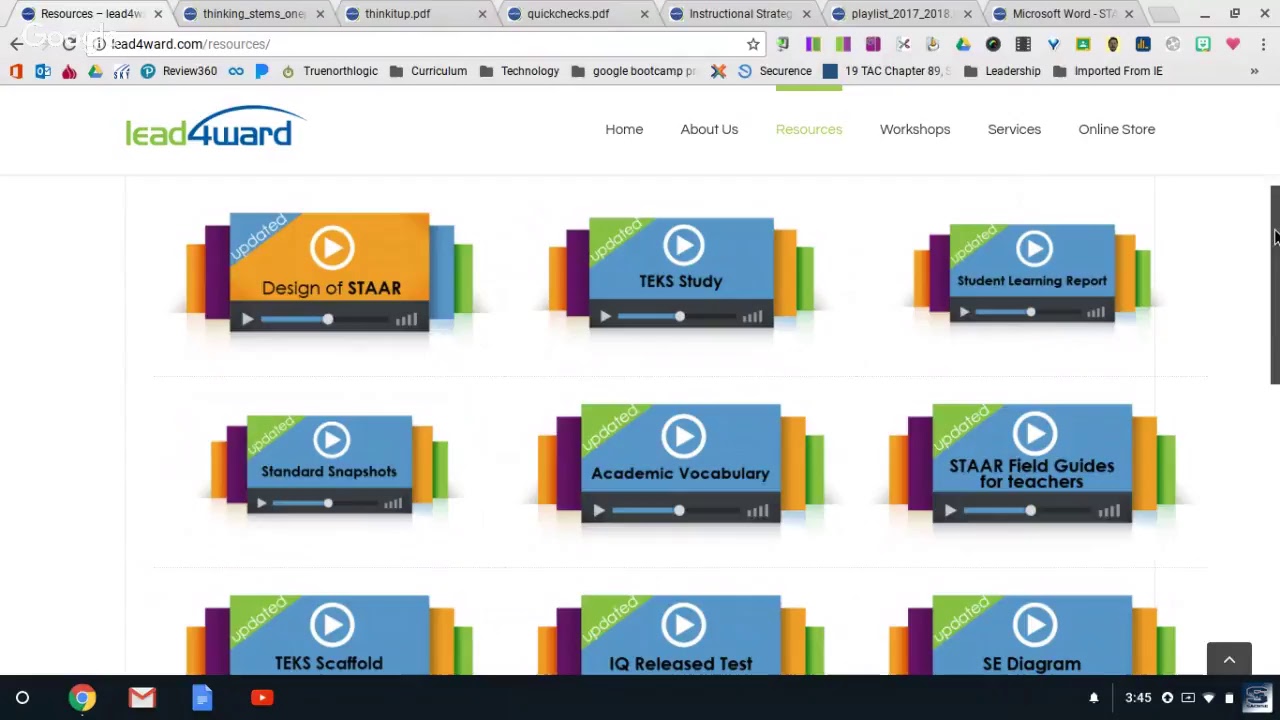Open the Technology bookmarks folder
Screen dimensions: 1280x720
click(519, 71)
